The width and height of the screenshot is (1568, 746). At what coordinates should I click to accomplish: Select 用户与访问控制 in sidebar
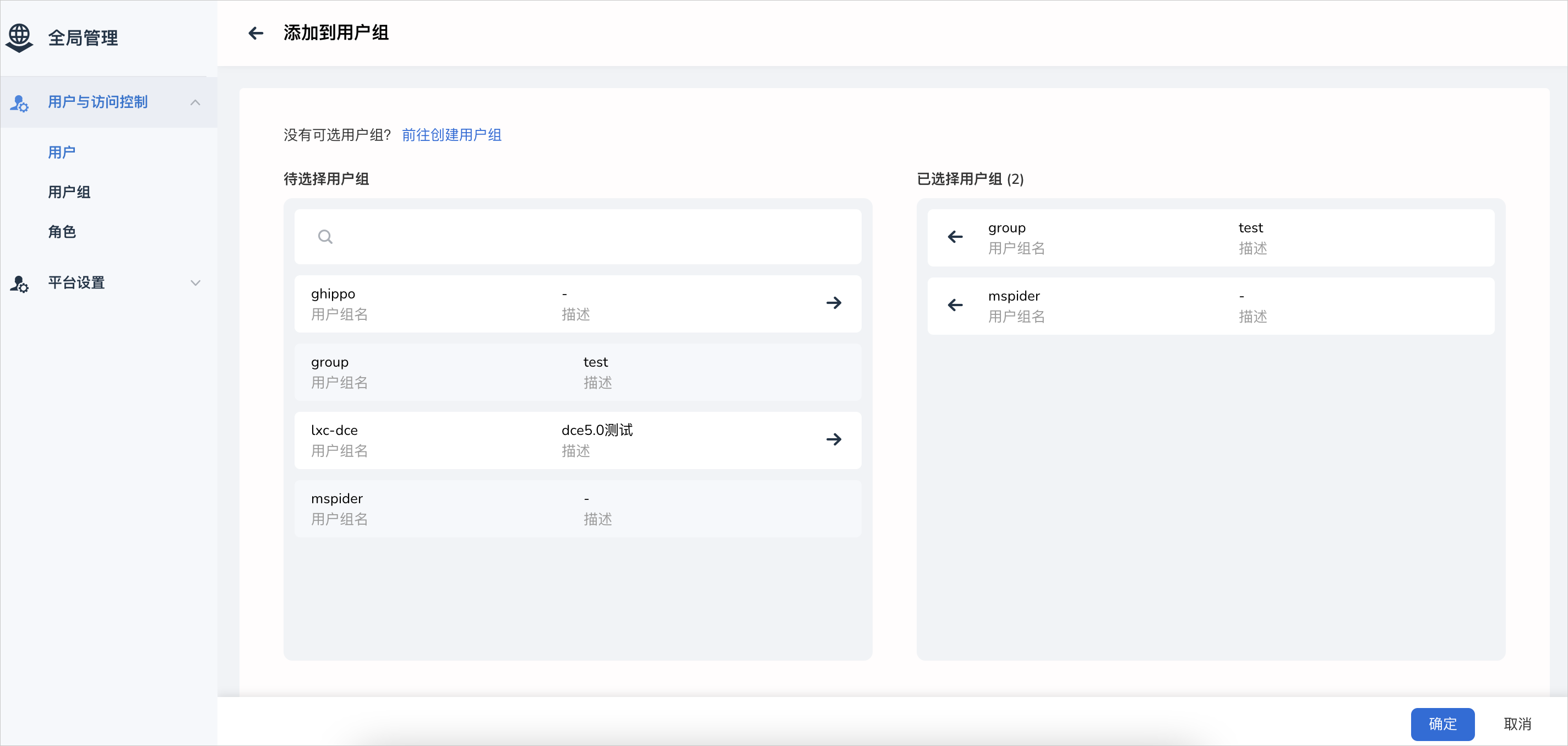(x=108, y=102)
